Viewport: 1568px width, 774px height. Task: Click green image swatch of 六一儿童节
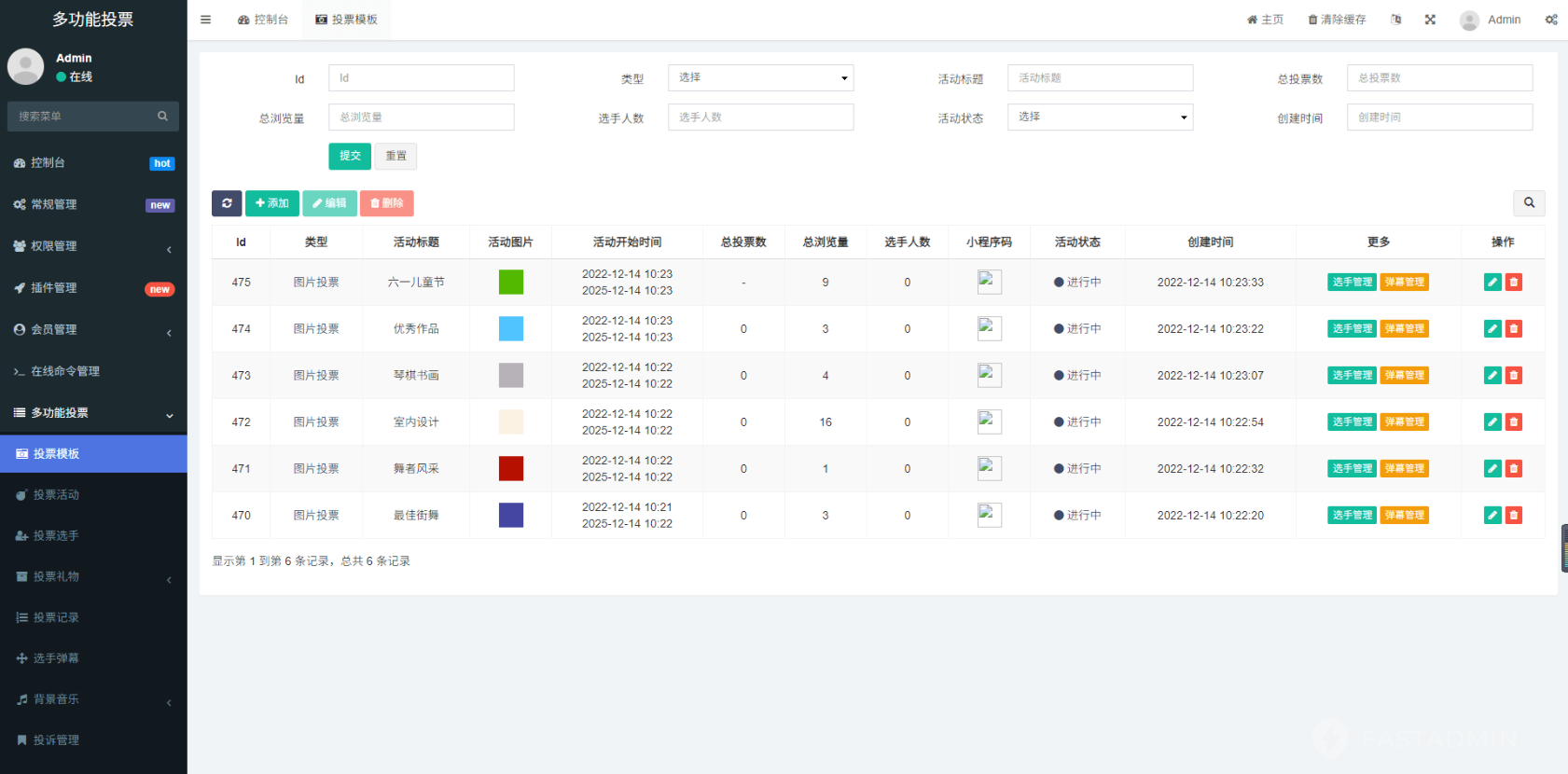511,282
